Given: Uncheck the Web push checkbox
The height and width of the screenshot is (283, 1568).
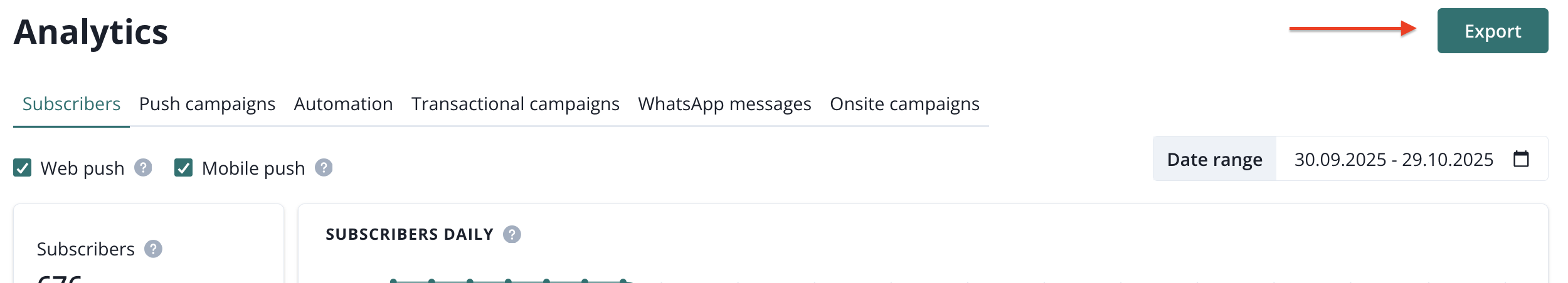Looking at the screenshot, I should click(x=23, y=168).
